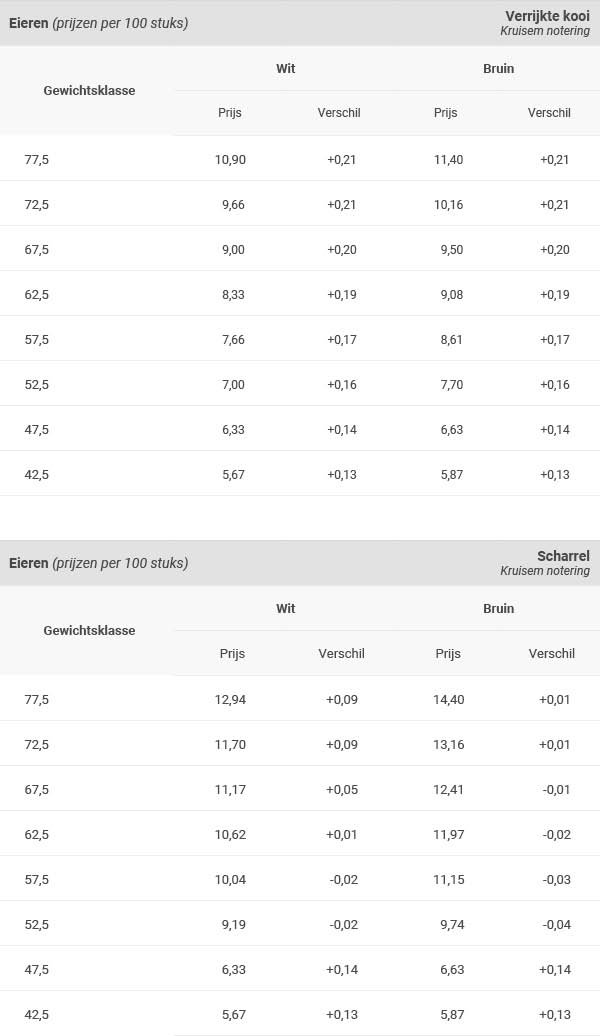Click the Bruin price 11,40 in Verrijkte kooi

tap(448, 159)
